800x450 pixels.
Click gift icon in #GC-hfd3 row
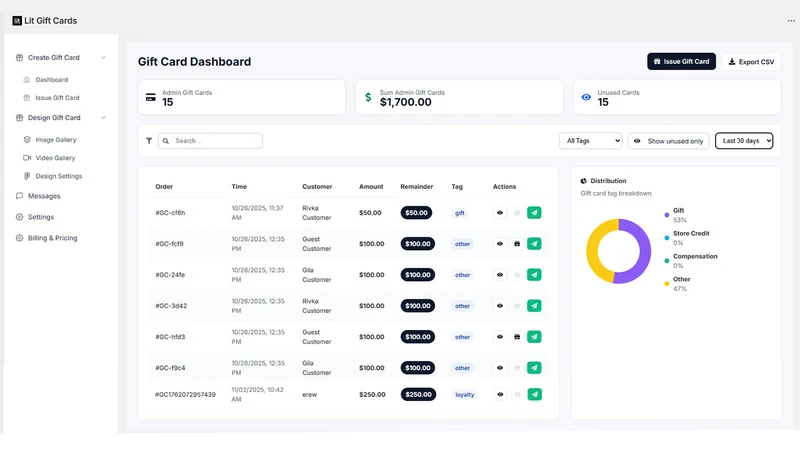coord(517,337)
